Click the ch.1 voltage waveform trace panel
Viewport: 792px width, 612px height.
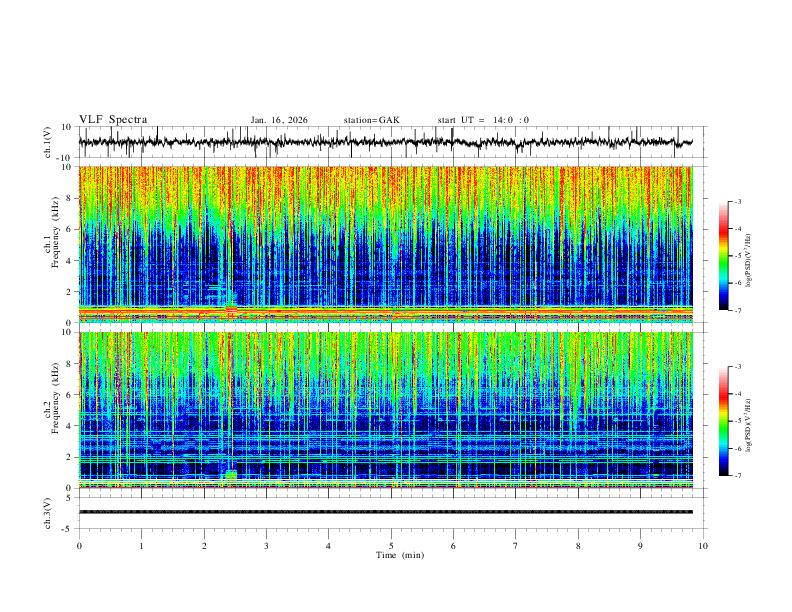pos(393,142)
